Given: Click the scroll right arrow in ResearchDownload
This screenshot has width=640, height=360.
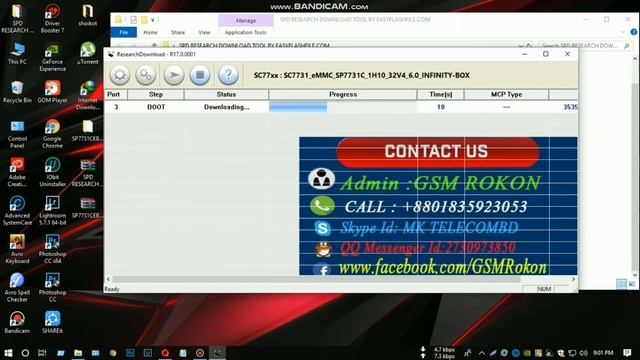Looking at the screenshot, I should (x=573, y=279).
